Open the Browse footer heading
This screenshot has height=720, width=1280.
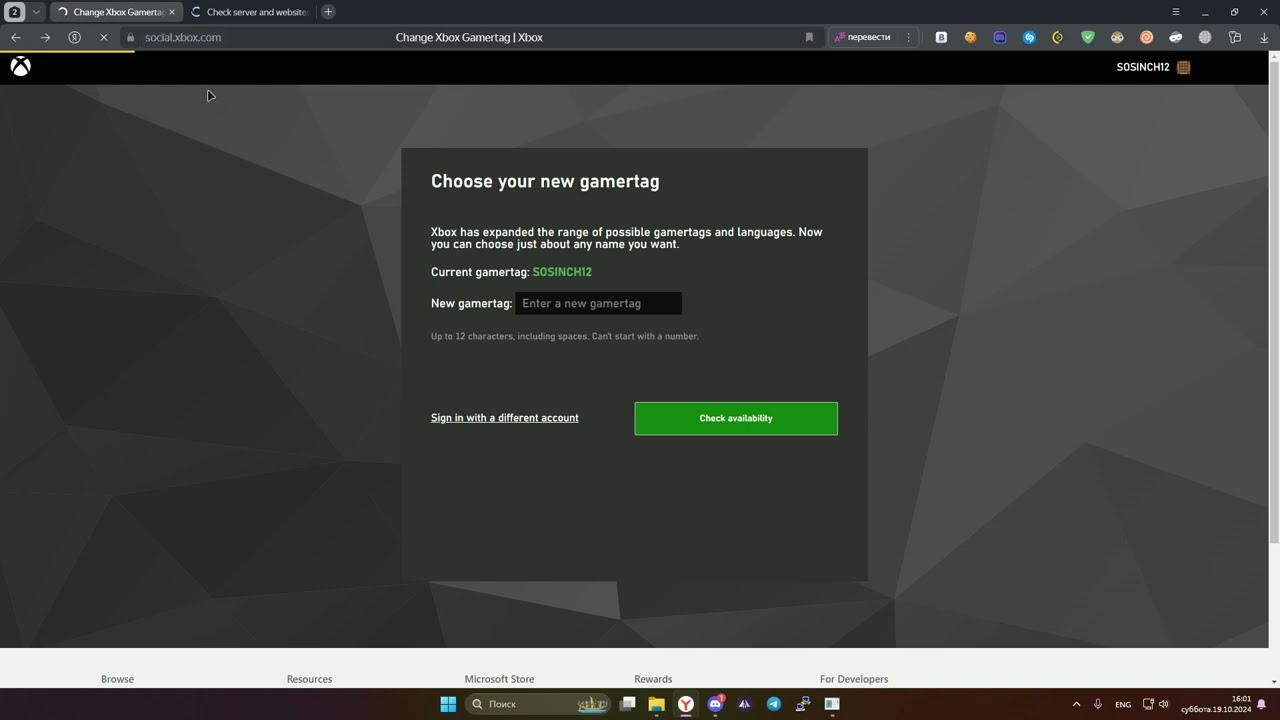point(117,679)
